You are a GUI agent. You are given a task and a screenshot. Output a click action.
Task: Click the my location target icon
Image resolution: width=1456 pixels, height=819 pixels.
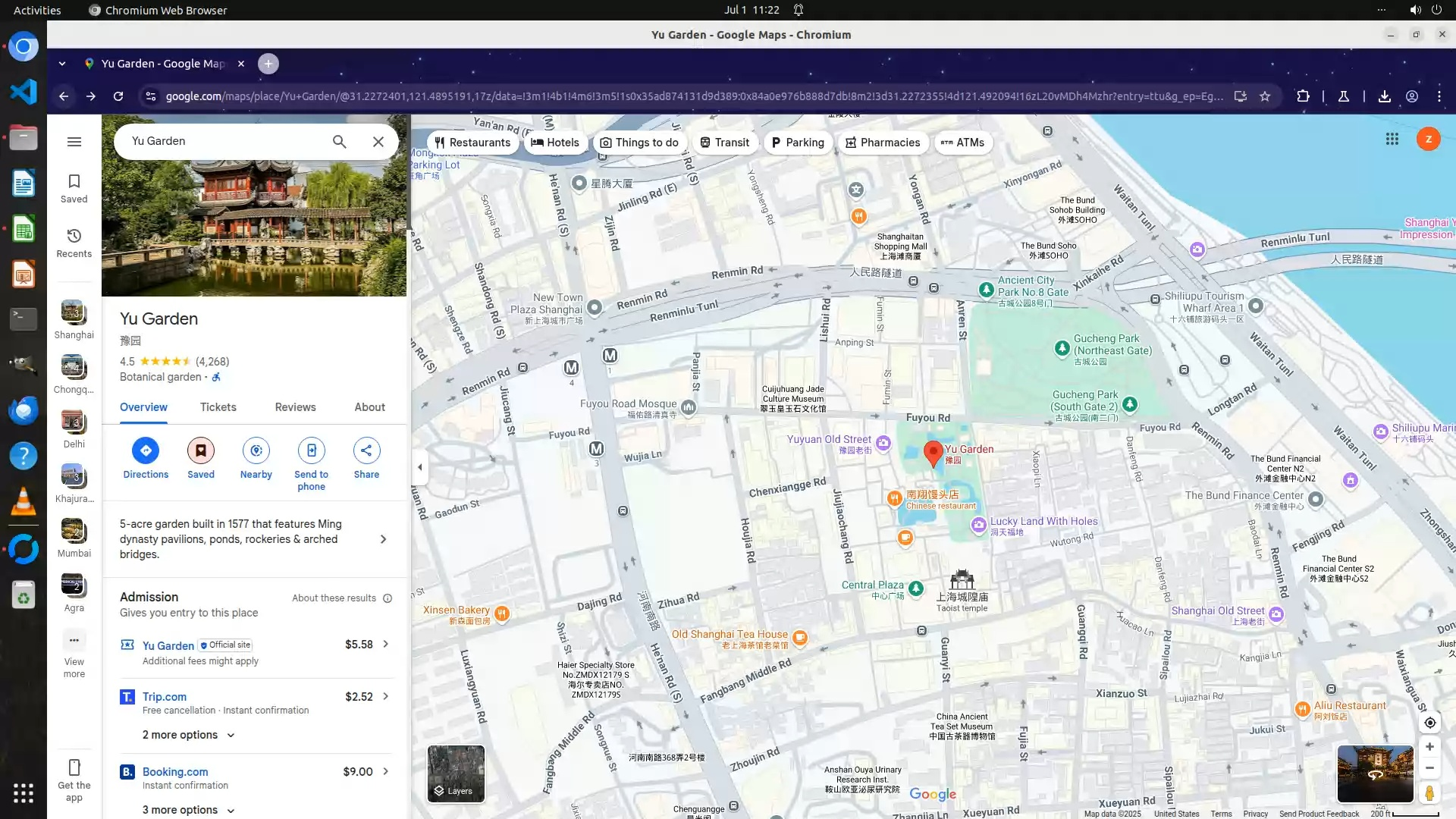click(x=1429, y=723)
